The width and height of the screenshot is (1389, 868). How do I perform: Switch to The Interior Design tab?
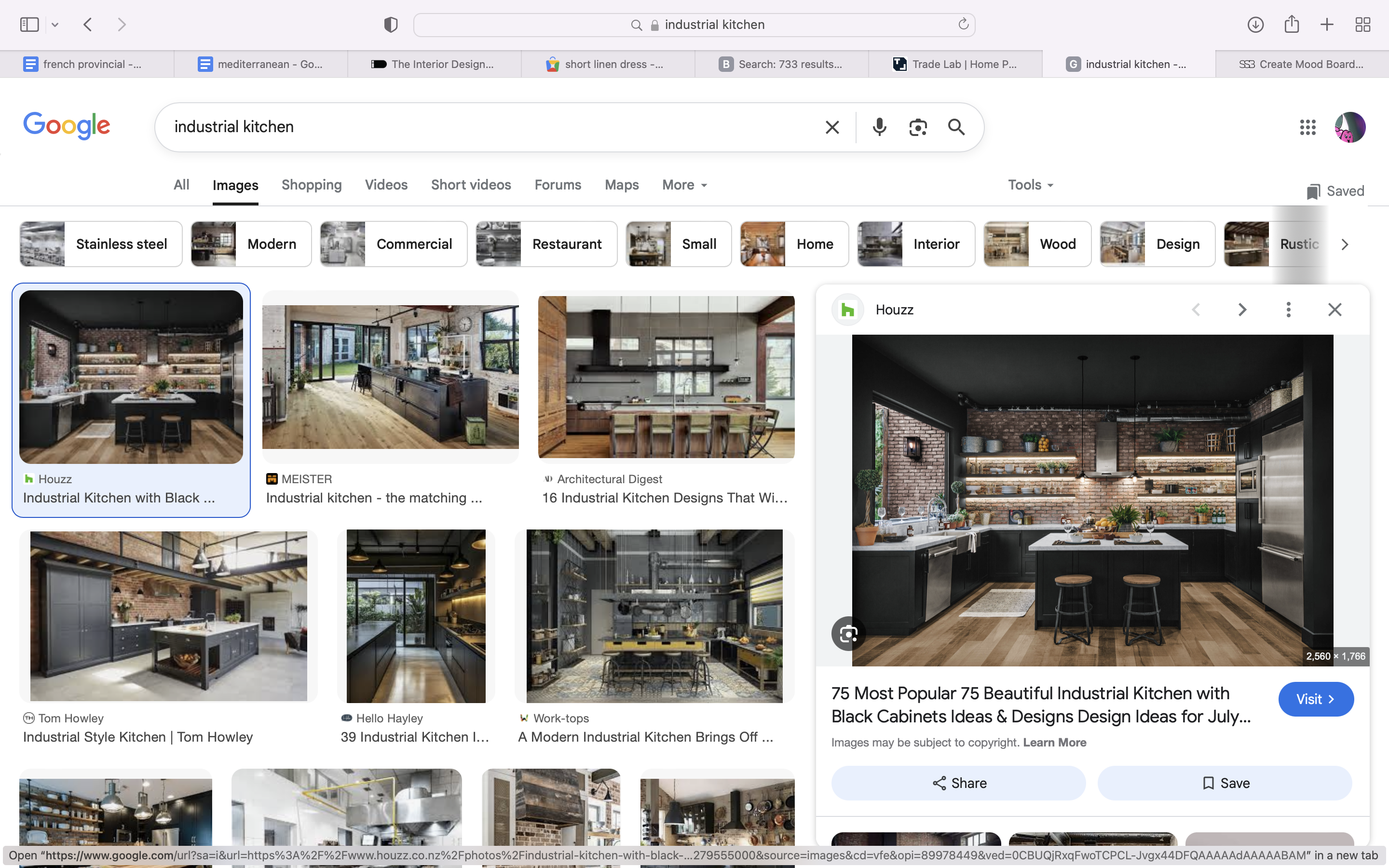click(x=435, y=64)
